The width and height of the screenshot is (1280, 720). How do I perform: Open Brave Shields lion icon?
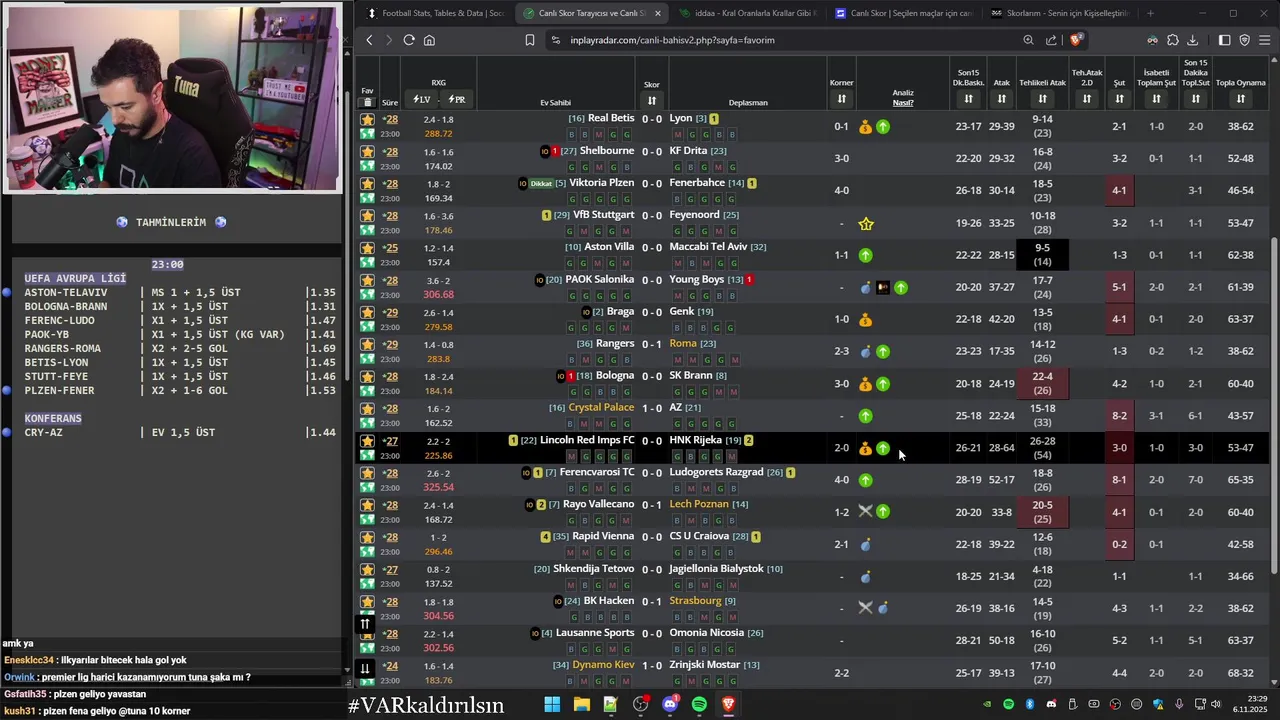click(x=1076, y=40)
